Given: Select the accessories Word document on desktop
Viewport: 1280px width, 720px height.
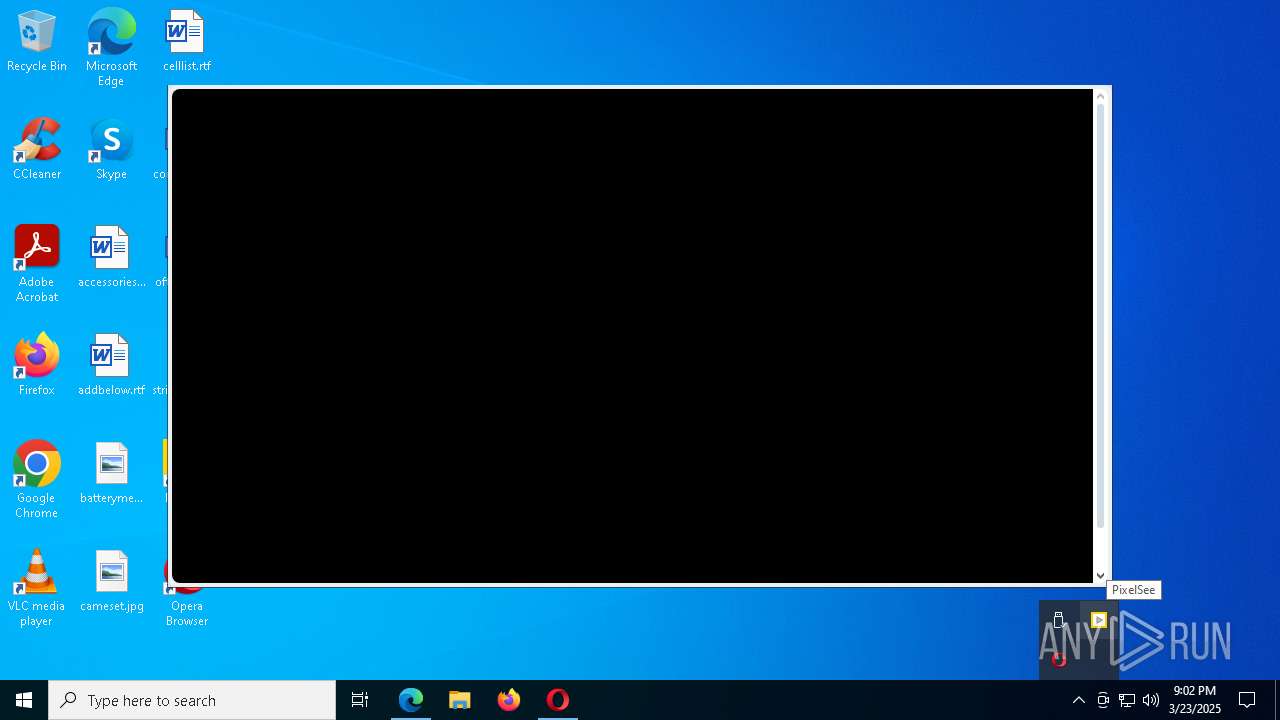Looking at the screenshot, I should [111, 258].
